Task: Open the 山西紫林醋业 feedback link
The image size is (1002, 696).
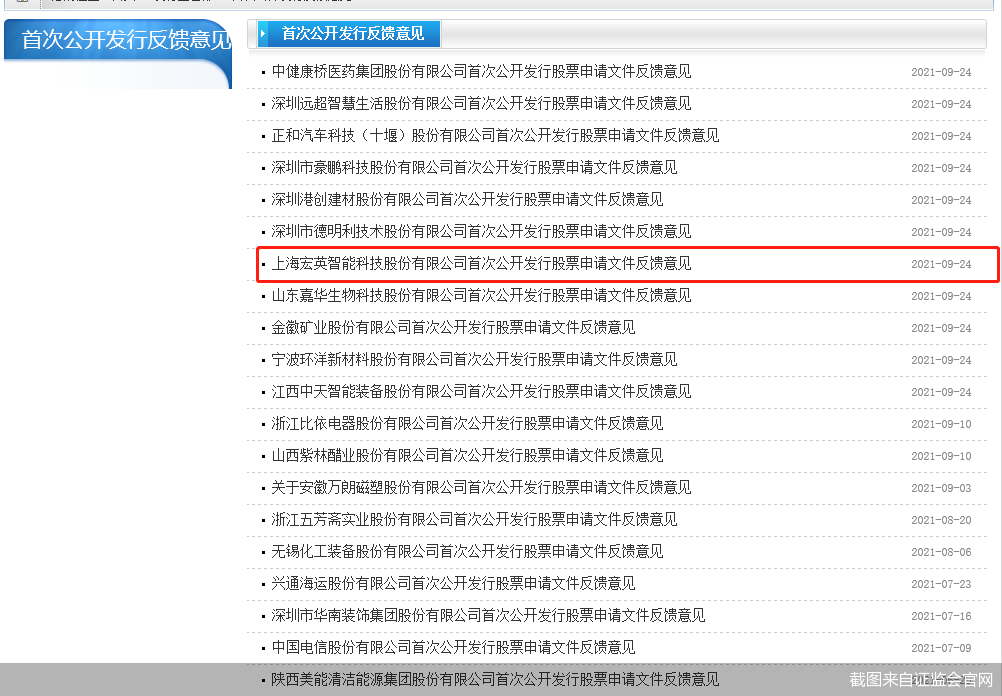Action: [x=467, y=455]
